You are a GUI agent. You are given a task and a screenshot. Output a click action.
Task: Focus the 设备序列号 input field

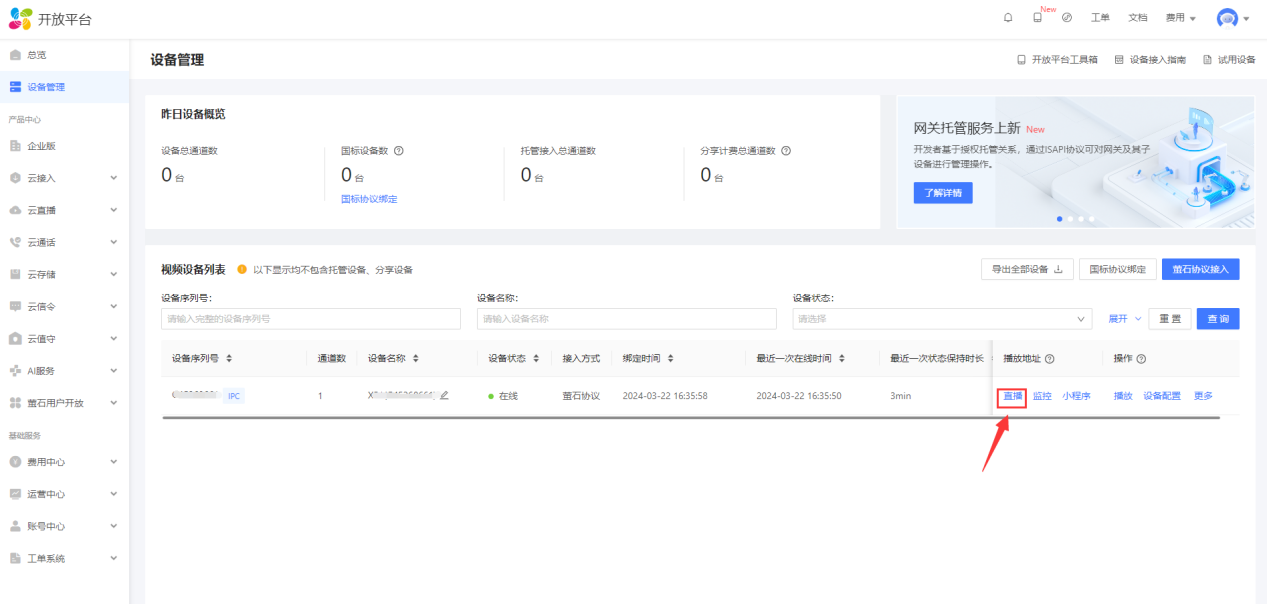(310, 319)
